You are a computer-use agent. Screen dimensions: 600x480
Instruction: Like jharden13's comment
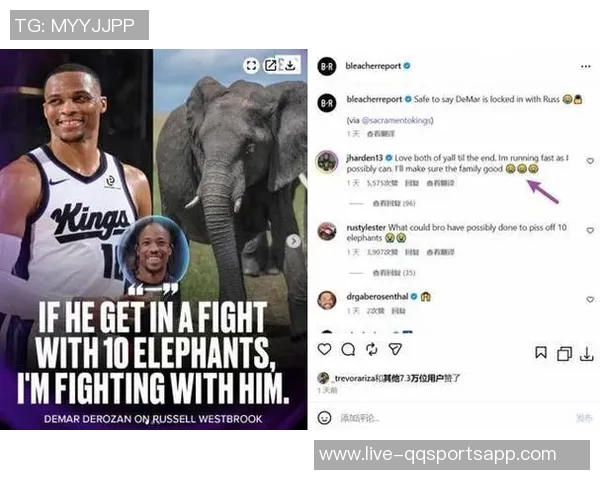(590, 161)
